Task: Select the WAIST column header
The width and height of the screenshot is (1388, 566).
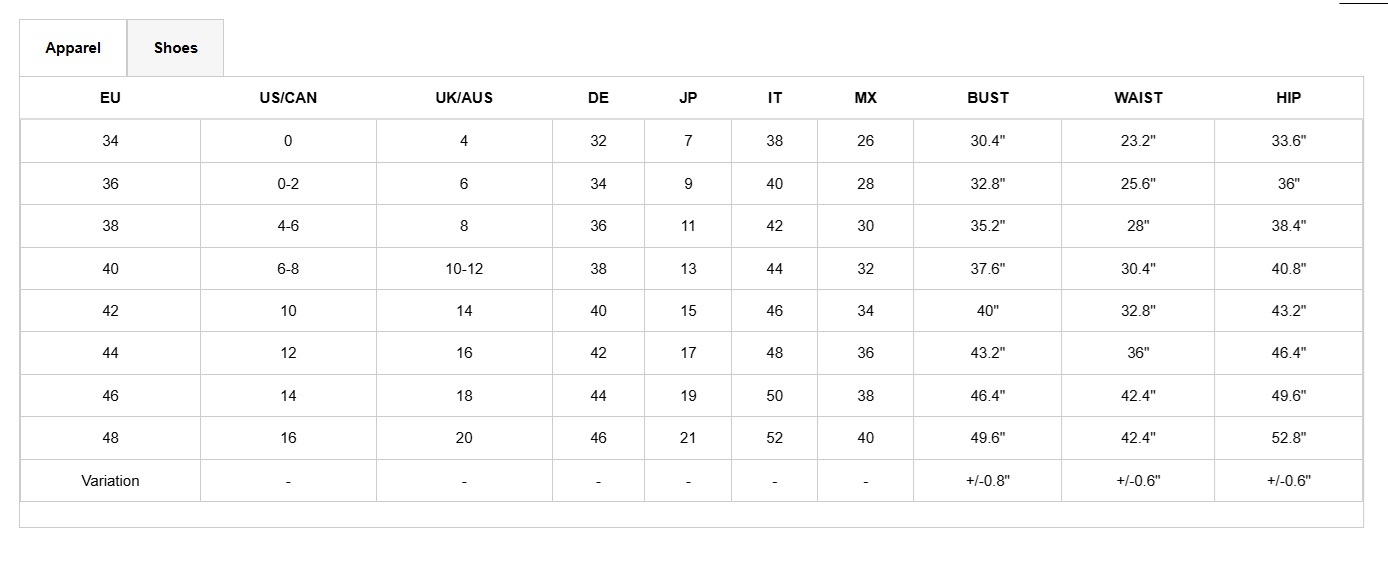Action: click(1138, 98)
